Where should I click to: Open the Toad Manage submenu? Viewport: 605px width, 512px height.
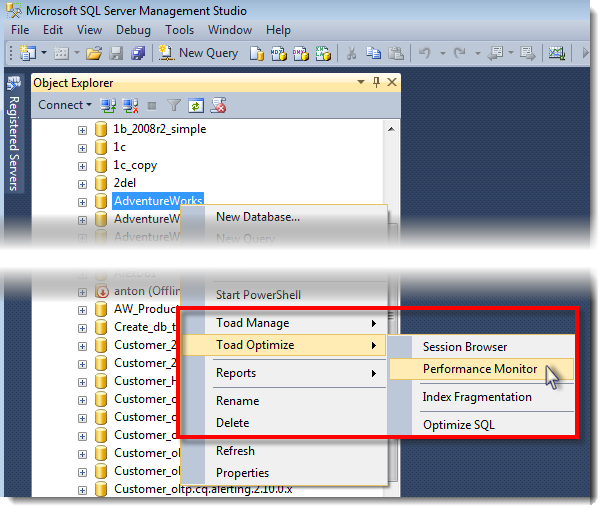(x=284, y=323)
